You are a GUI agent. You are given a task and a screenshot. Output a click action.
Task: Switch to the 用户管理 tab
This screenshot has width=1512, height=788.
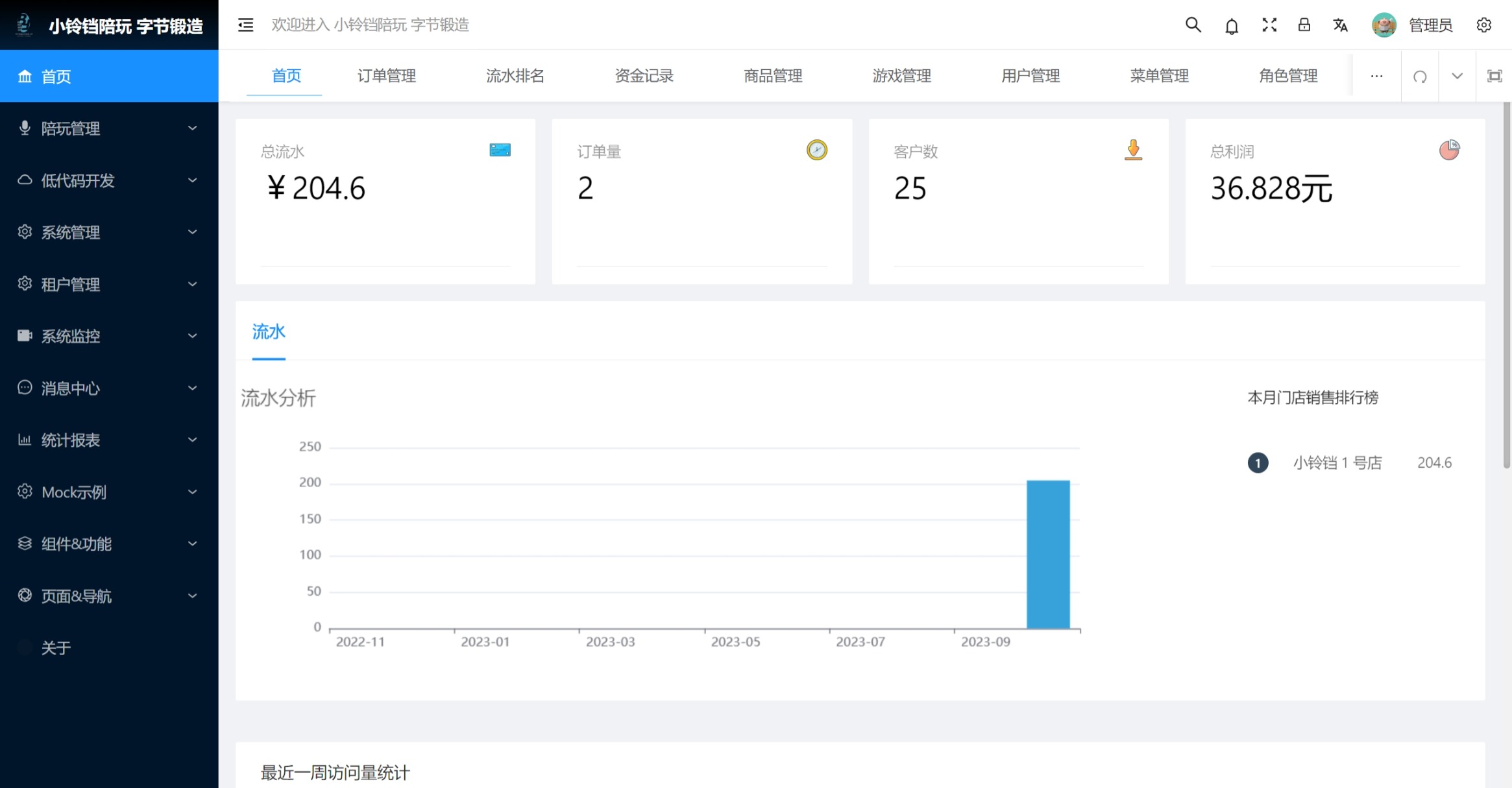coord(1030,76)
